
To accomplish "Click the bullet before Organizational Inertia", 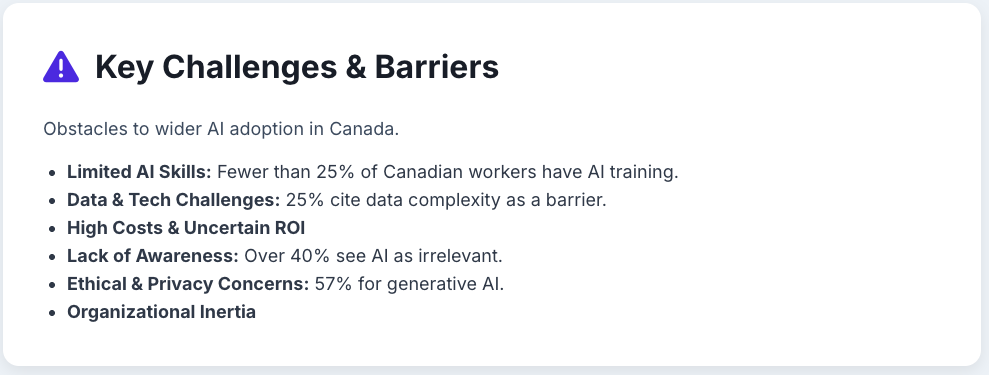I will 52,313.
